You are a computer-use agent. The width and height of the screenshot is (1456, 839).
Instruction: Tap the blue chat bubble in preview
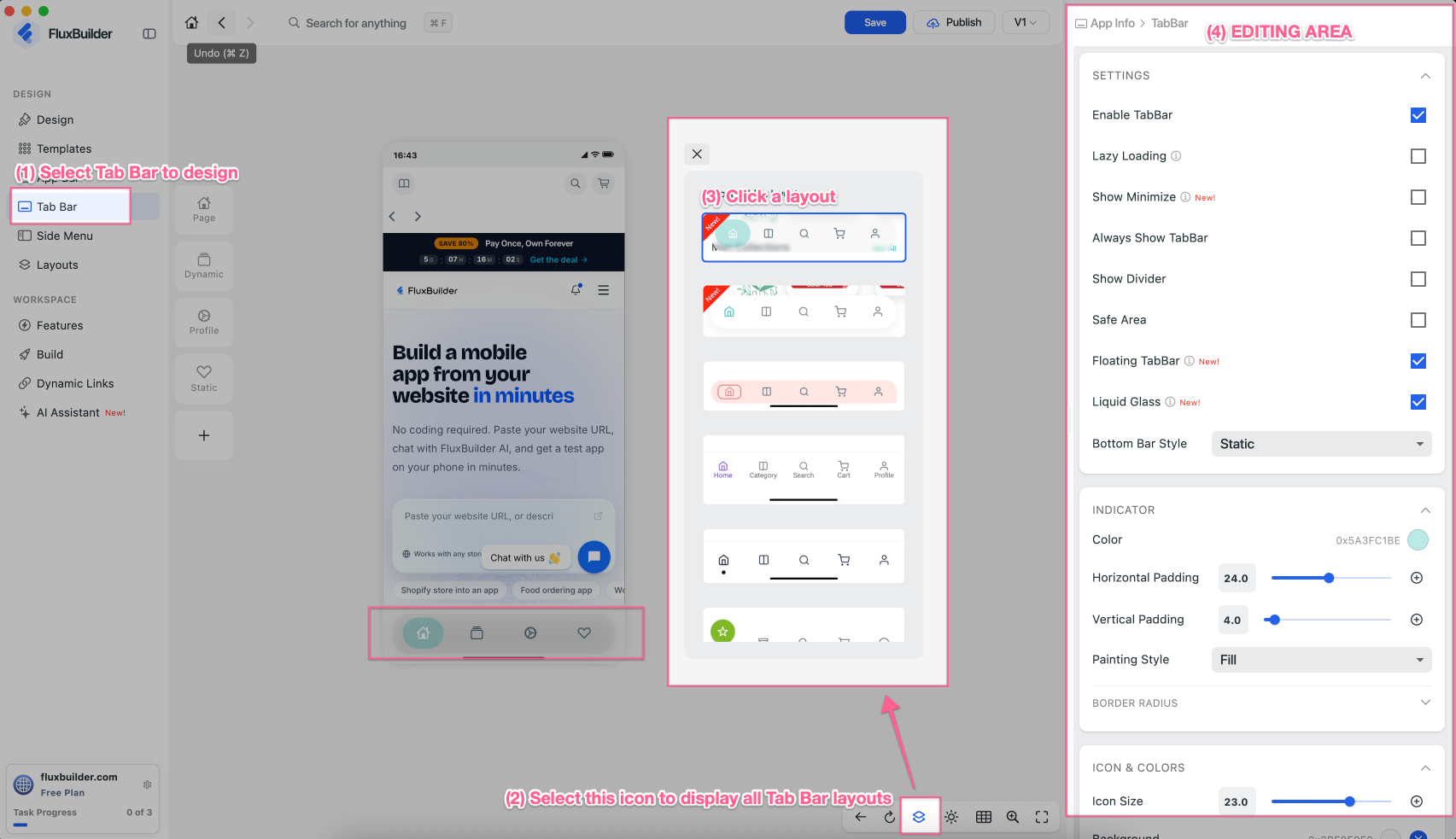594,556
